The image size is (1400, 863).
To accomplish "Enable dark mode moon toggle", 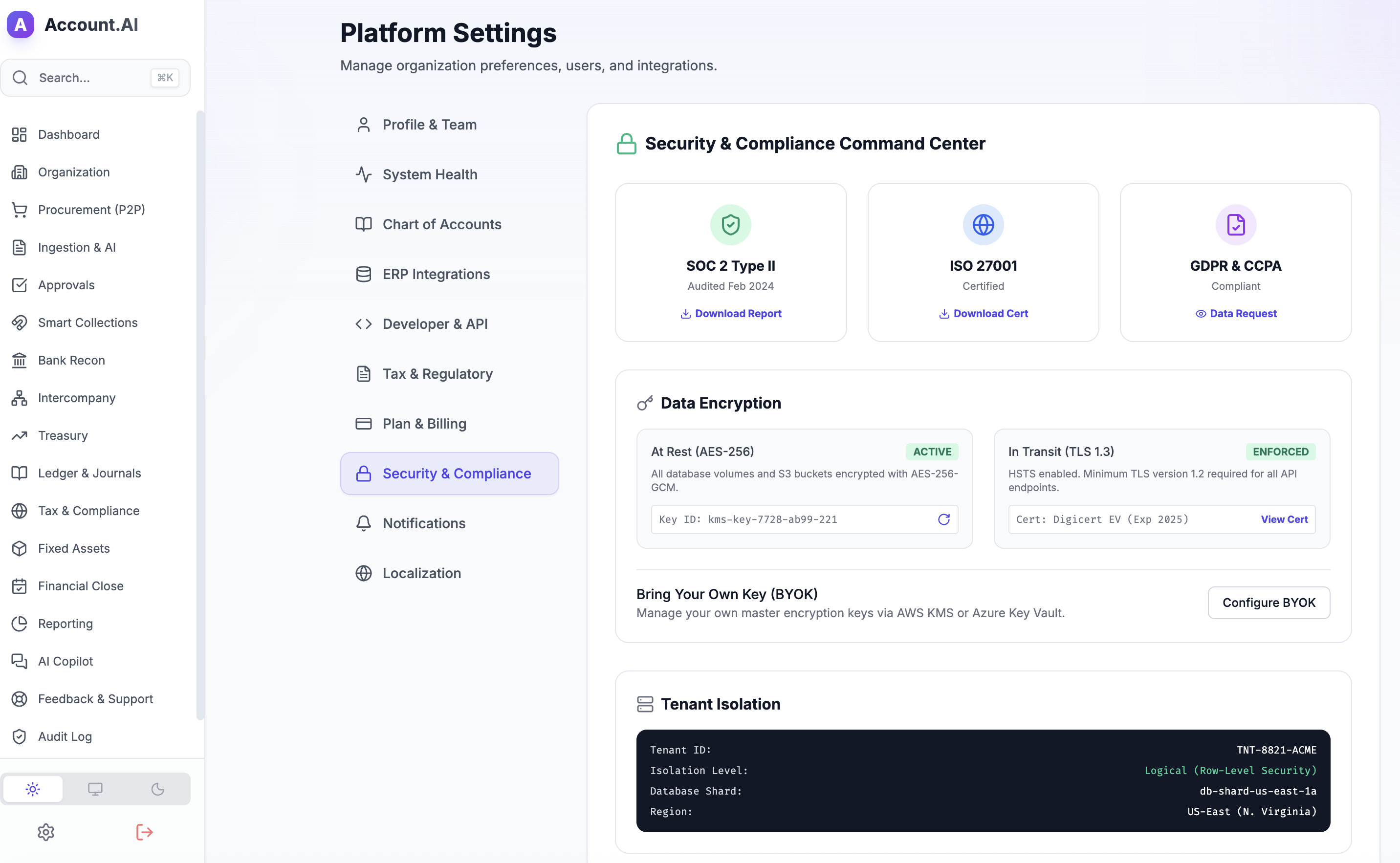I will (157, 789).
